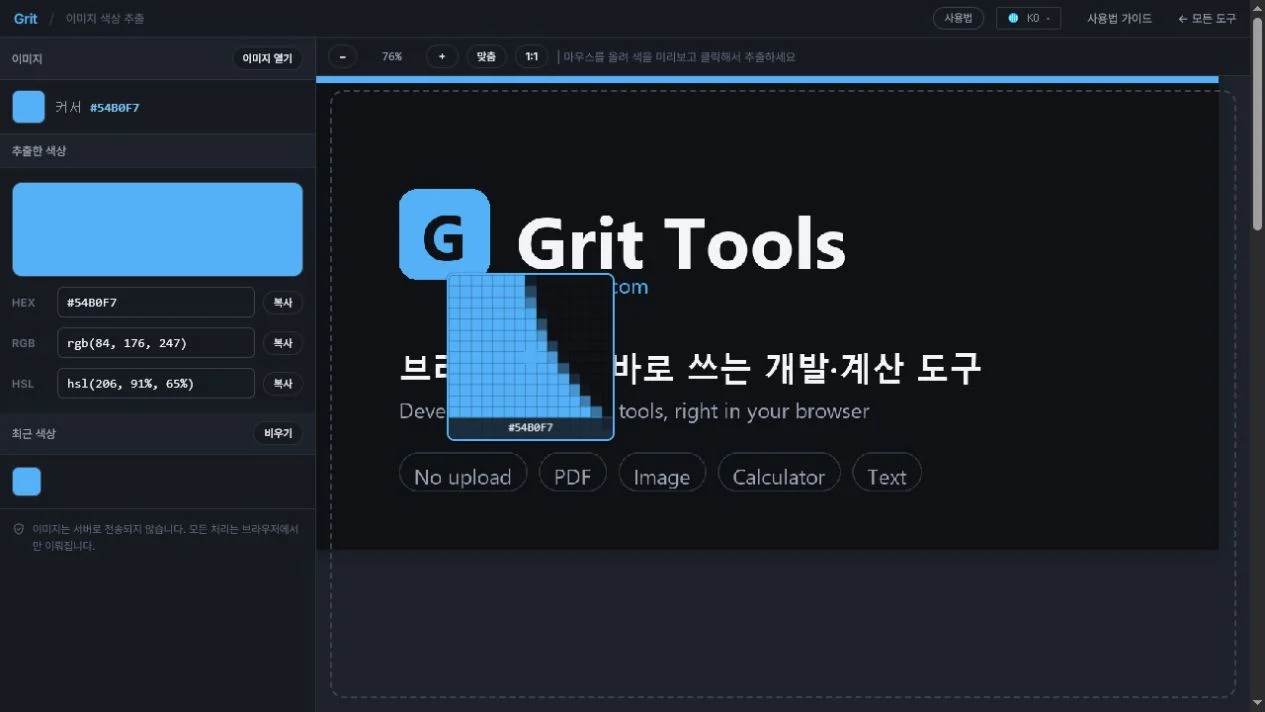This screenshot has height=712, width=1265.
Task: Click the 최근 색상 section label
Action: [x=34, y=433]
